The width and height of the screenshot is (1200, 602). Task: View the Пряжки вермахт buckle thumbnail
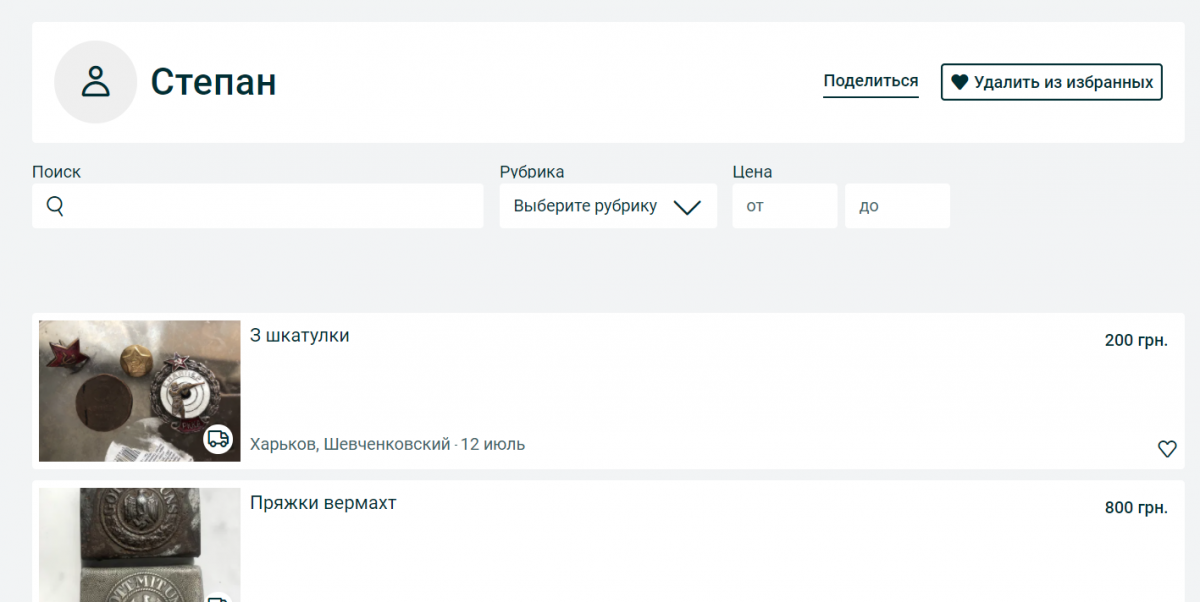[139, 545]
